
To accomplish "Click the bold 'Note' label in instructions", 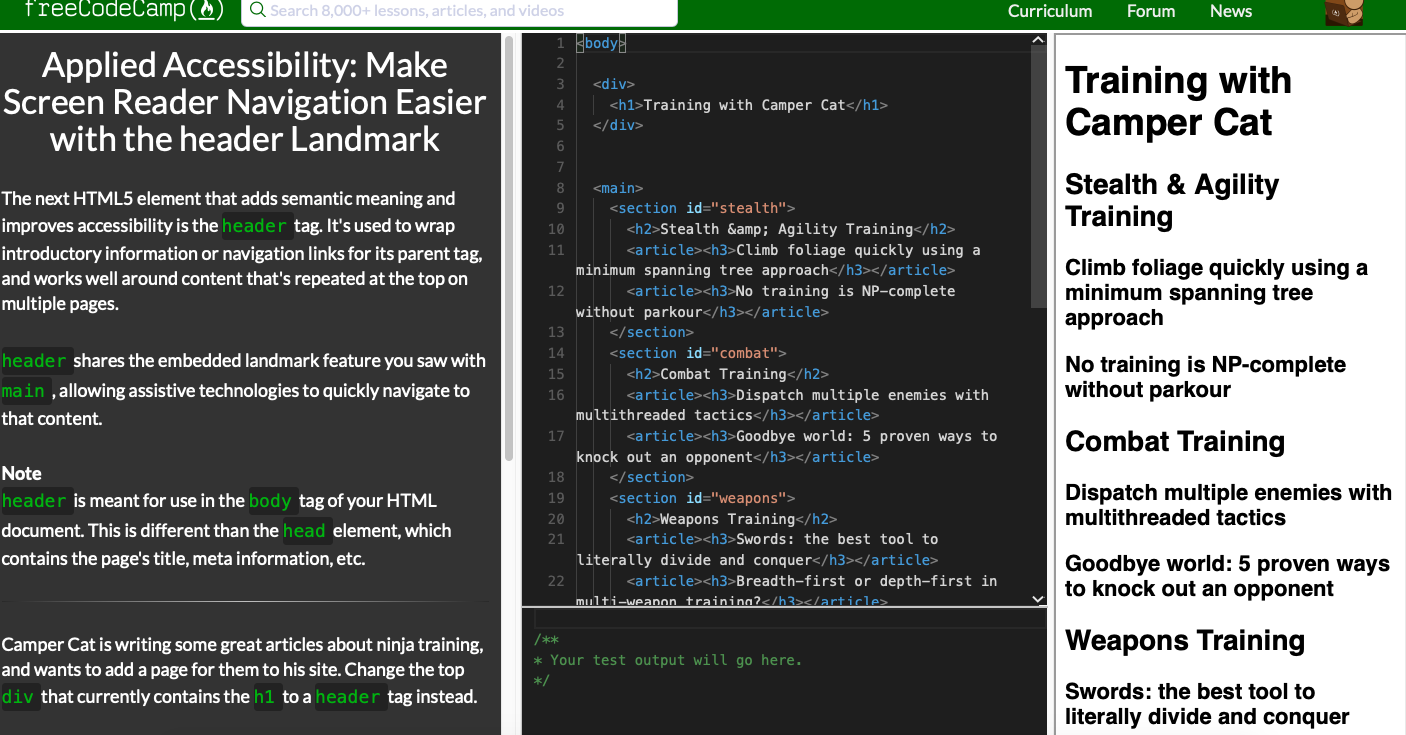I will tap(21, 473).
